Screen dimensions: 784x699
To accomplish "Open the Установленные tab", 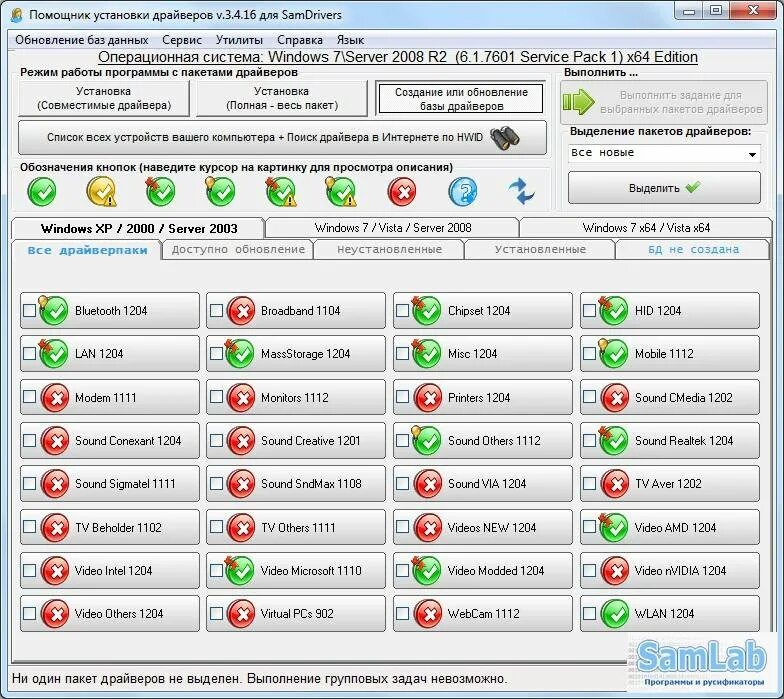I will [x=540, y=250].
